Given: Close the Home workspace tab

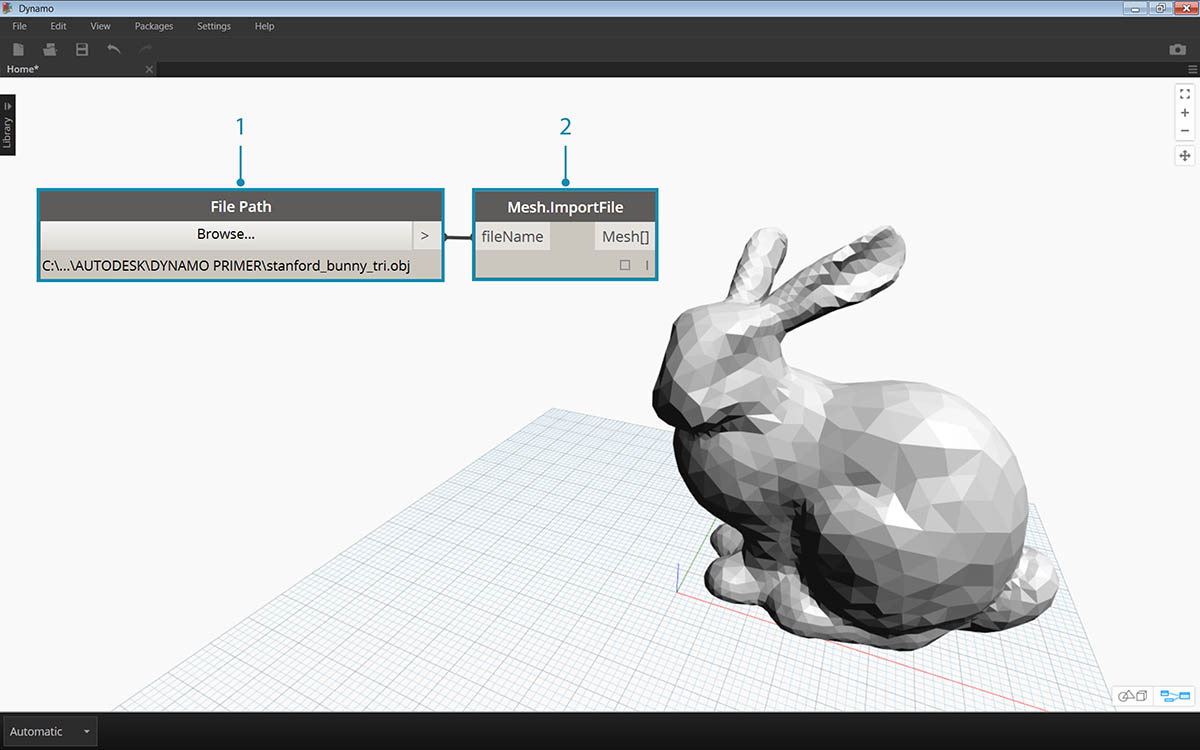Looking at the screenshot, I should click(x=150, y=70).
